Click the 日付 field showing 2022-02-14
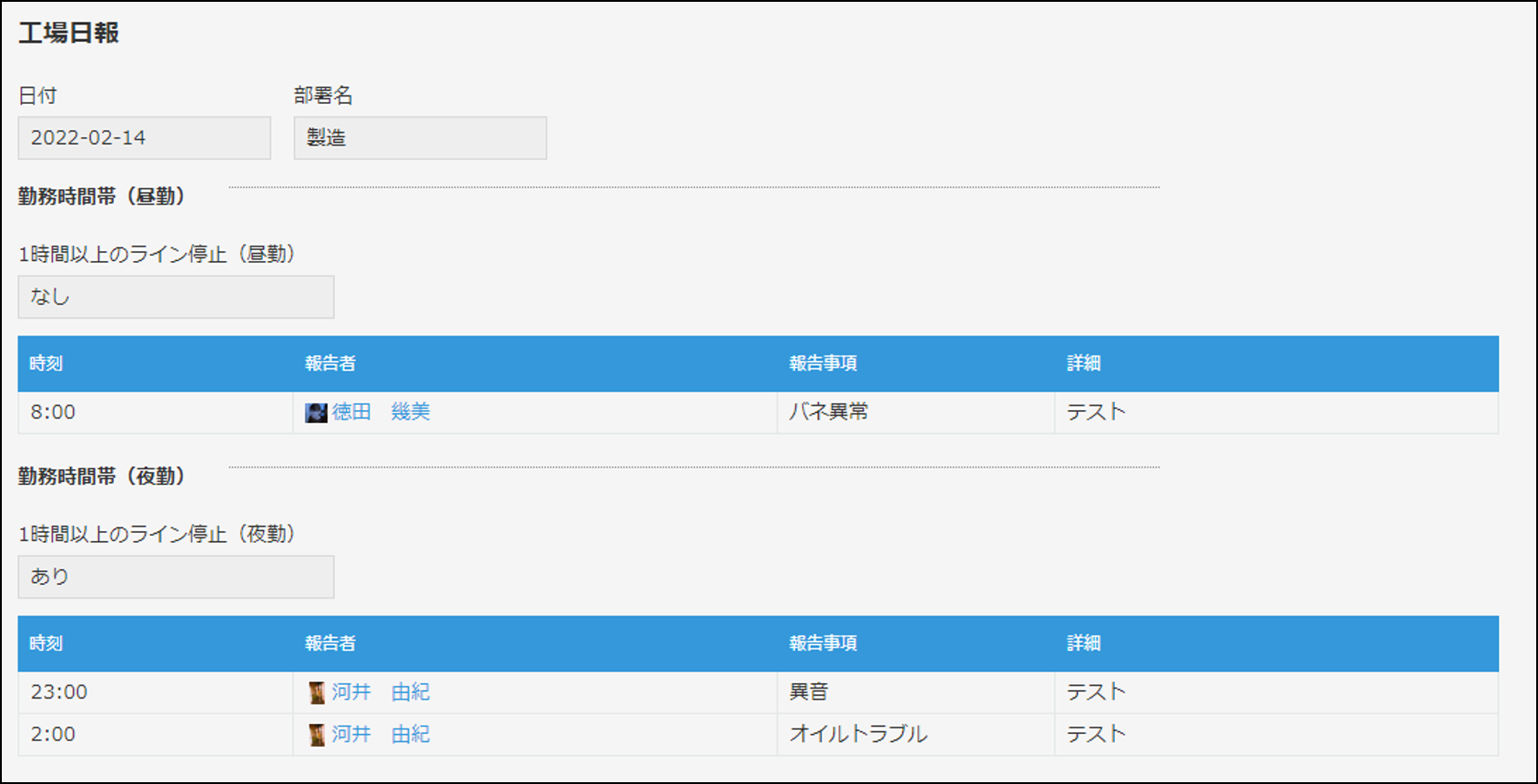The image size is (1538, 784). [145, 138]
